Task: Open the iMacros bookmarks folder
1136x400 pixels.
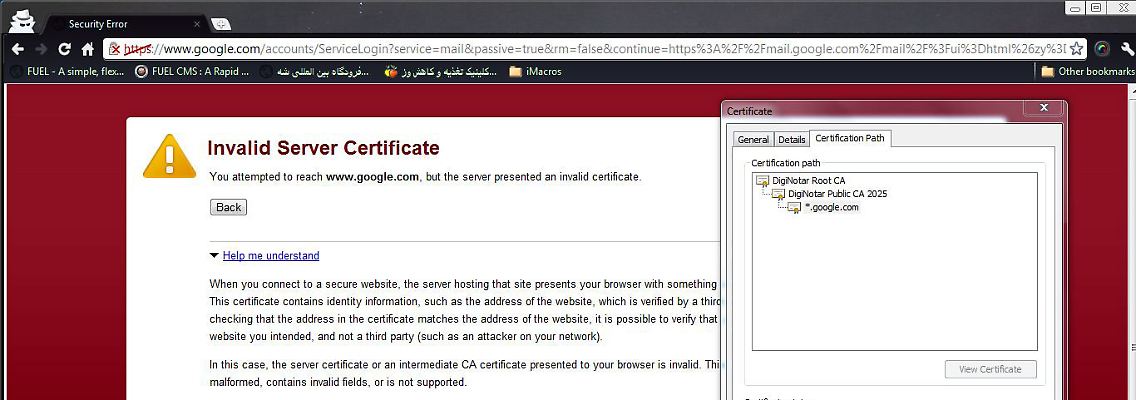Action: pyautogui.click(x=535, y=71)
